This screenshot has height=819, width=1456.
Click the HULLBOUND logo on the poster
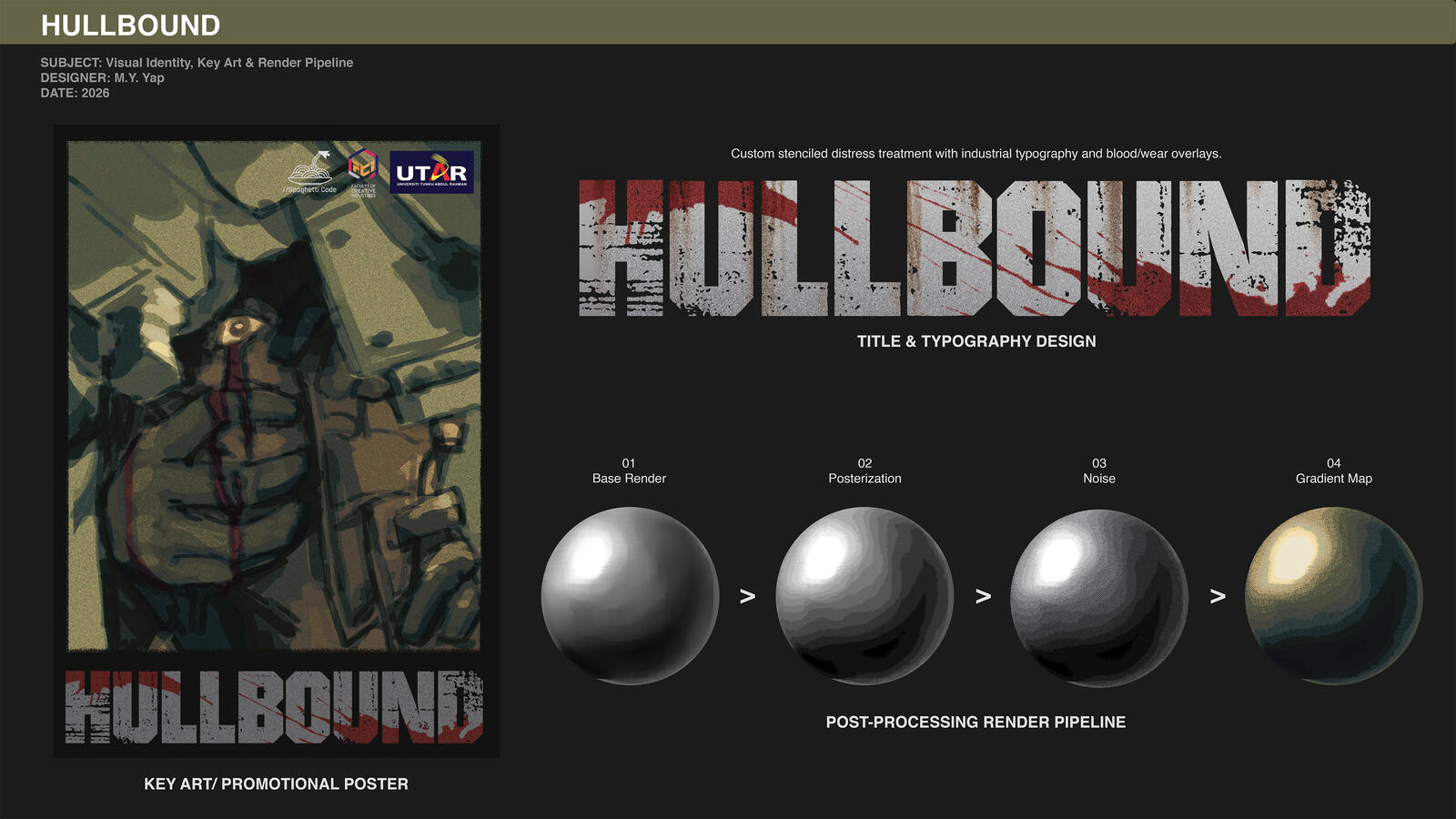tap(274, 707)
